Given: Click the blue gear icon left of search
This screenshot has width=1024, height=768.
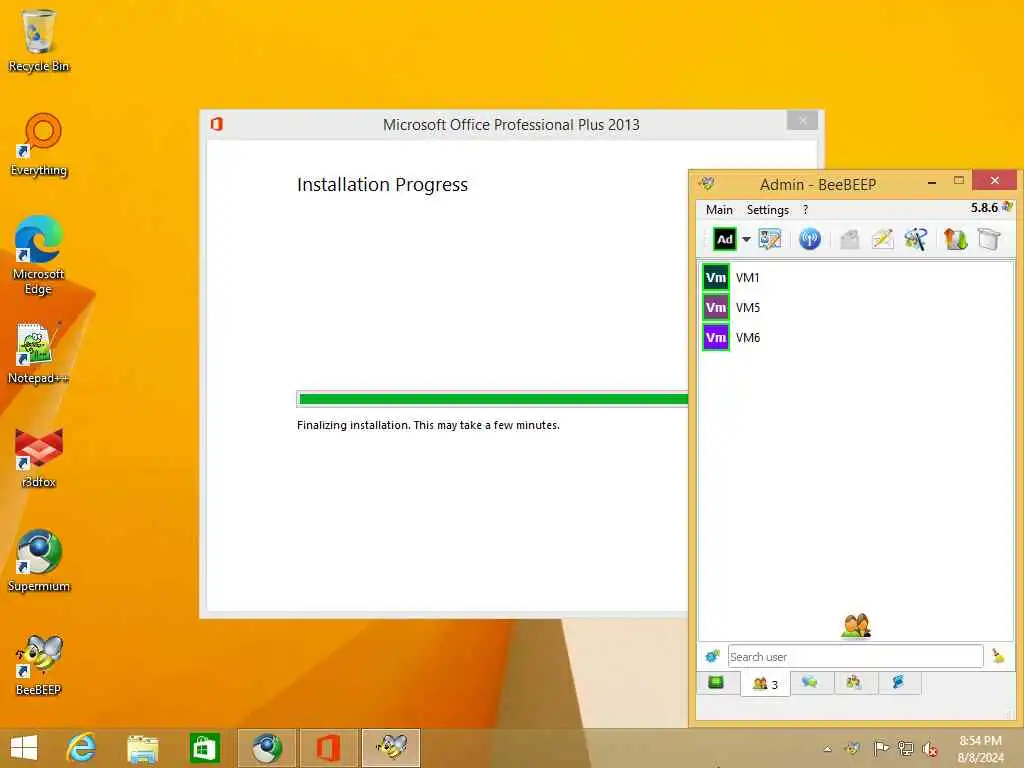Looking at the screenshot, I should pos(712,656).
